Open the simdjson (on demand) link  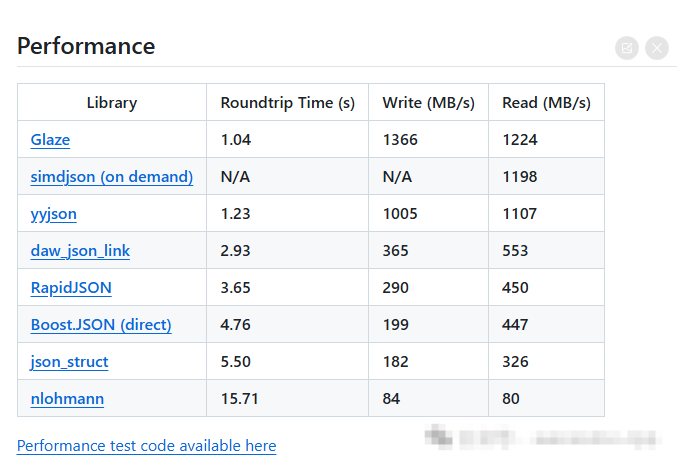pos(112,177)
